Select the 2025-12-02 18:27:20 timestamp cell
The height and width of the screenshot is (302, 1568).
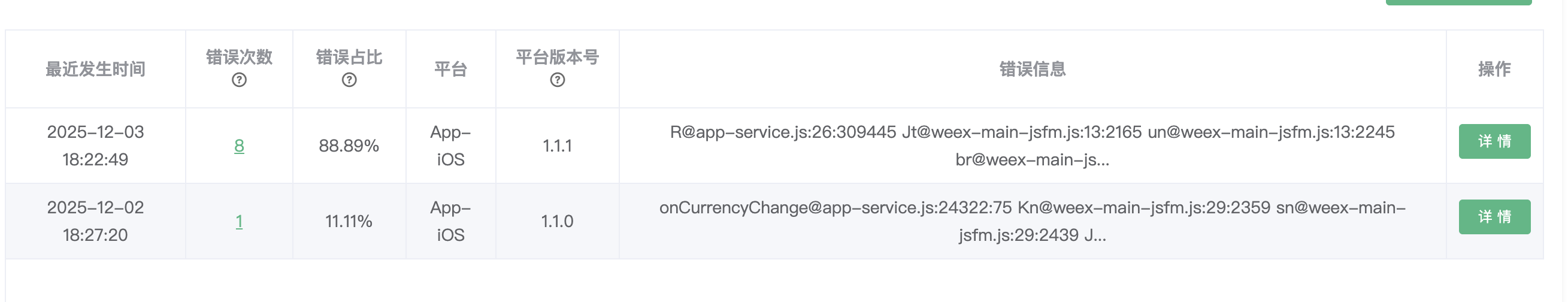(96, 221)
